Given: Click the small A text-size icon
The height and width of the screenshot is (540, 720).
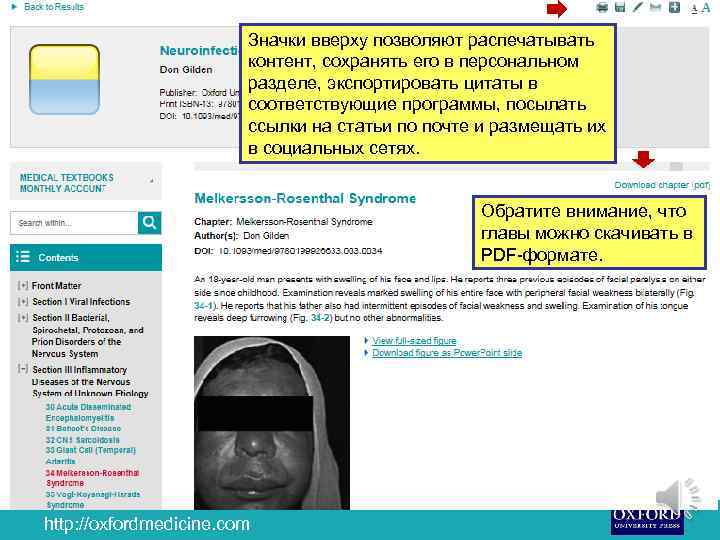Looking at the screenshot, I should point(694,9).
